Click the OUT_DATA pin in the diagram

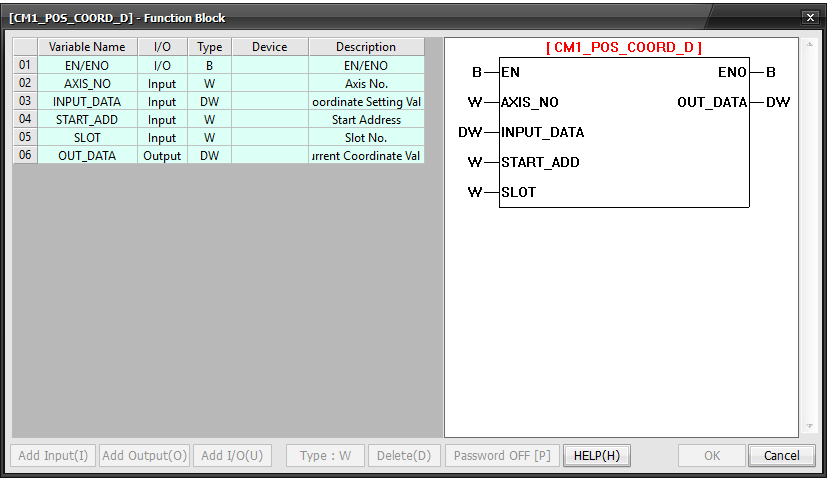pyautogui.click(x=712, y=102)
